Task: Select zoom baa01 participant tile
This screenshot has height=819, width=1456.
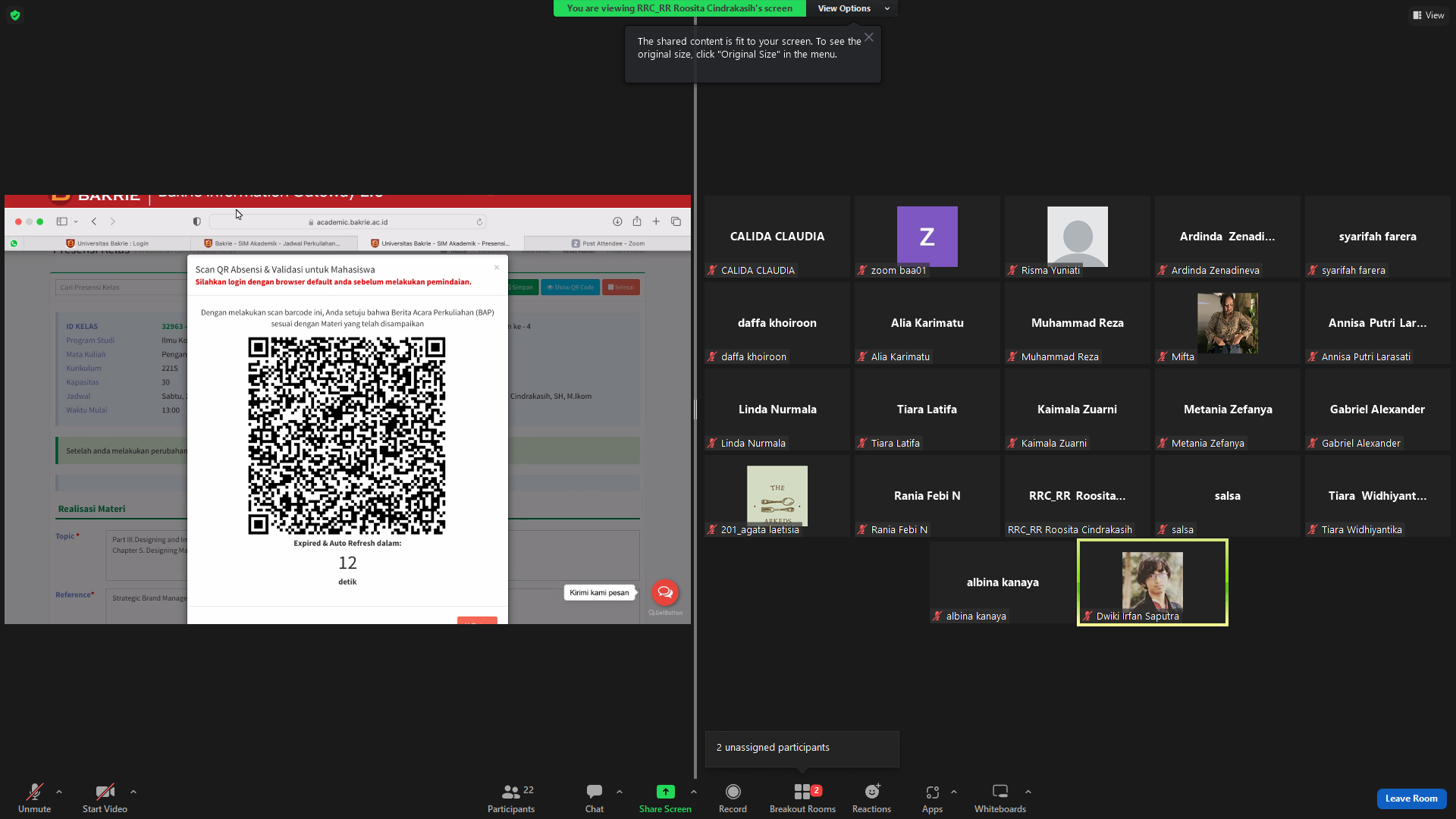Action: (x=927, y=237)
